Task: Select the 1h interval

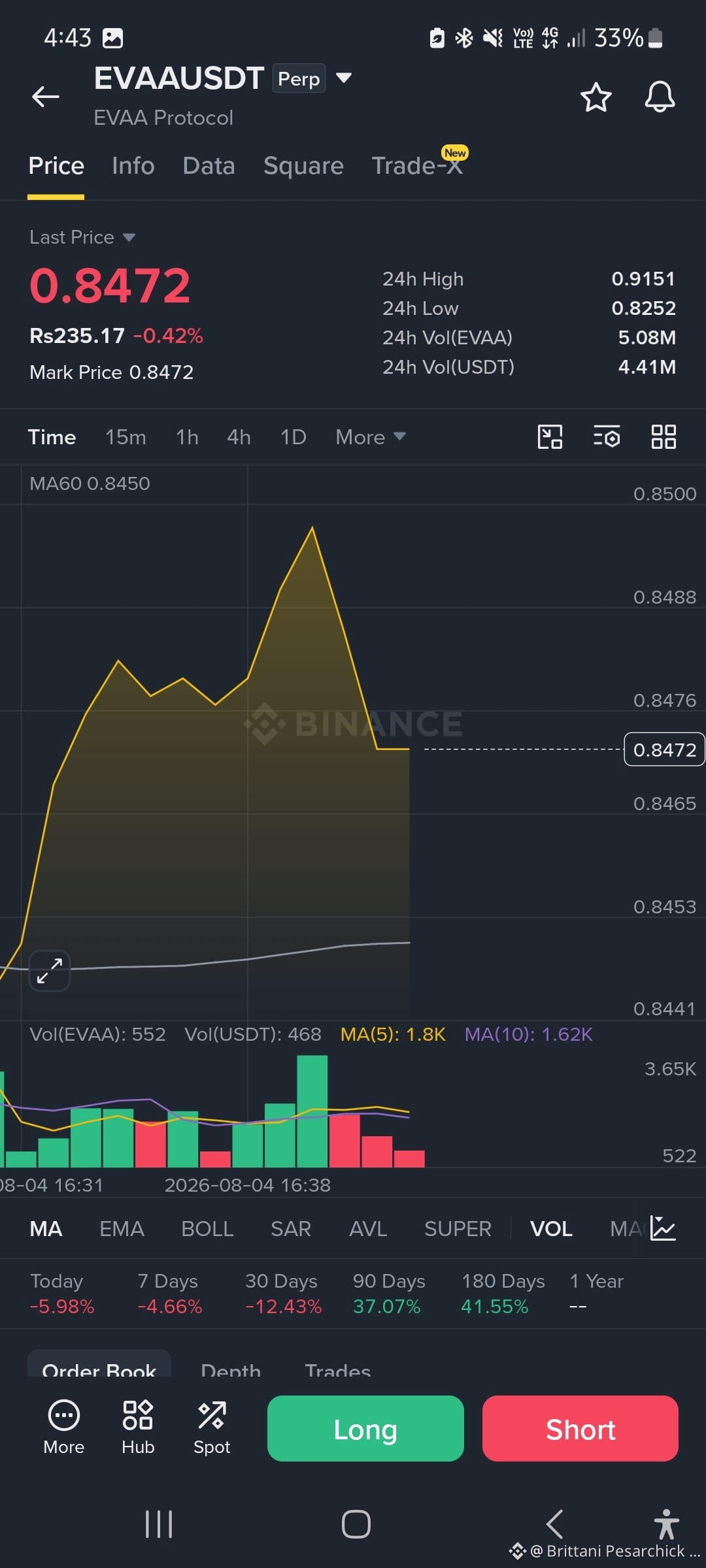Action: 187,437
